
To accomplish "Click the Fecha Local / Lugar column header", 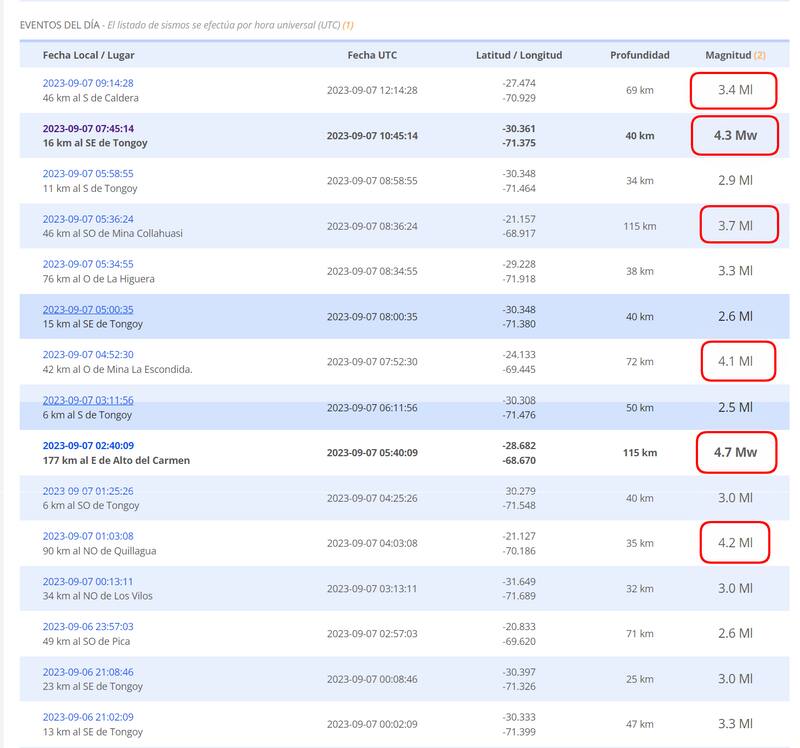I will click(x=88, y=55).
